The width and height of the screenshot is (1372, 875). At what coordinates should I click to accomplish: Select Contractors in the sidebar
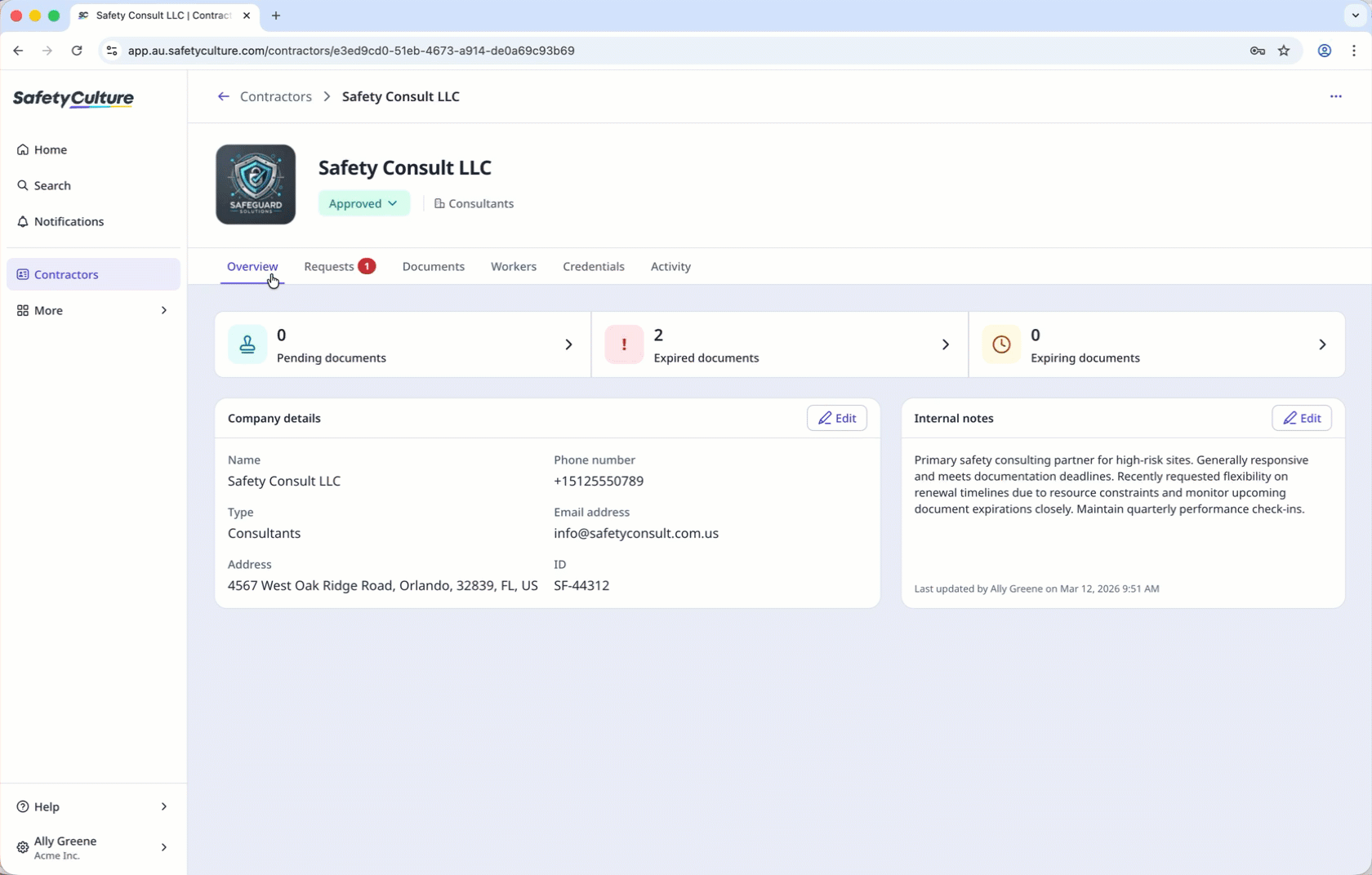tap(93, 274)
